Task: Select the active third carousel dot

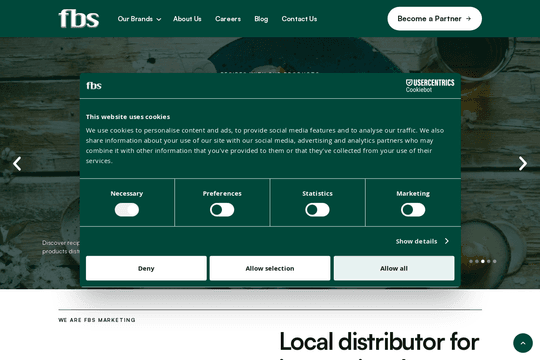Action: coord(482,261)
